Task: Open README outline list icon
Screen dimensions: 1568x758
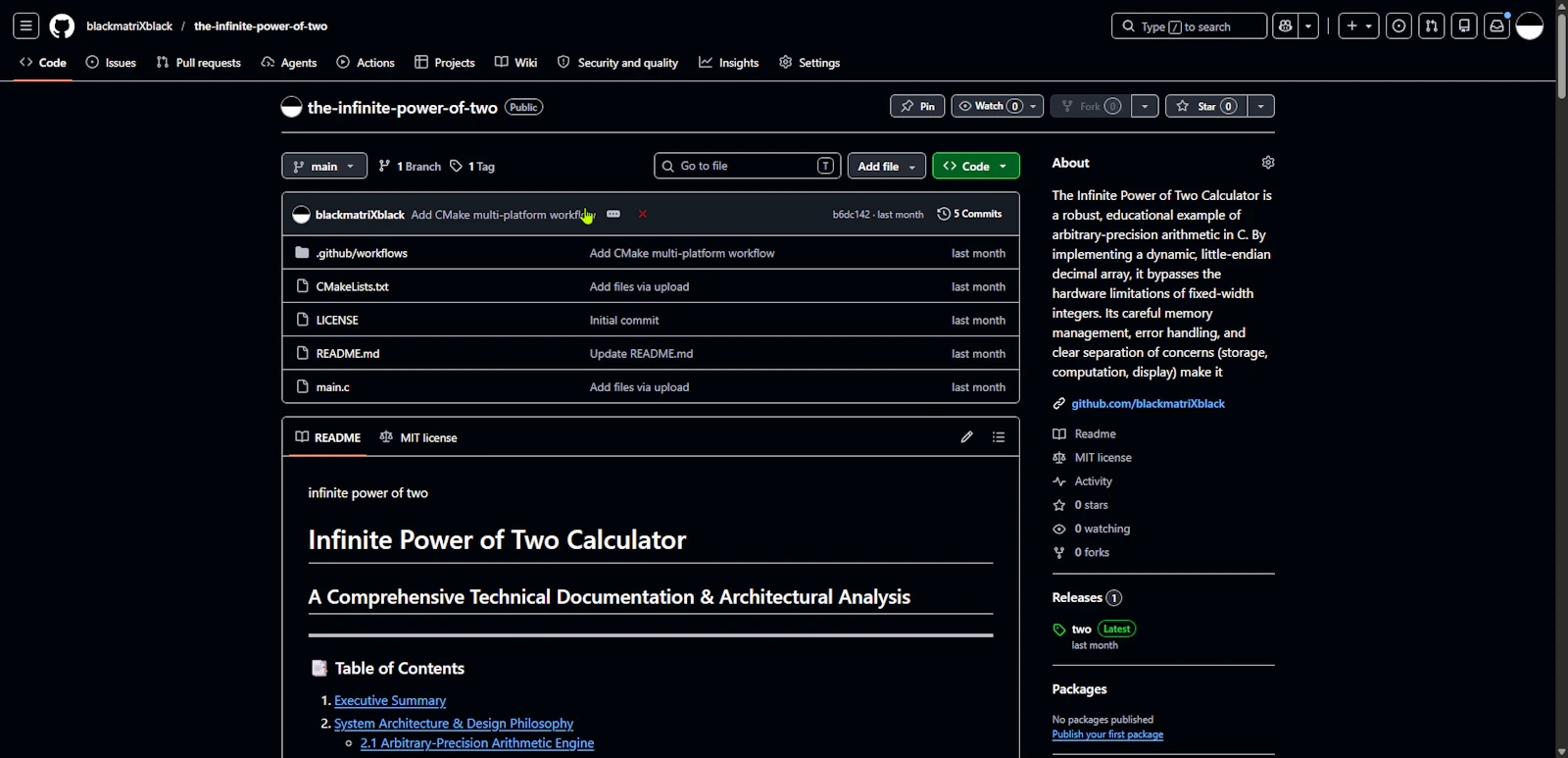Action: (999, 437)
